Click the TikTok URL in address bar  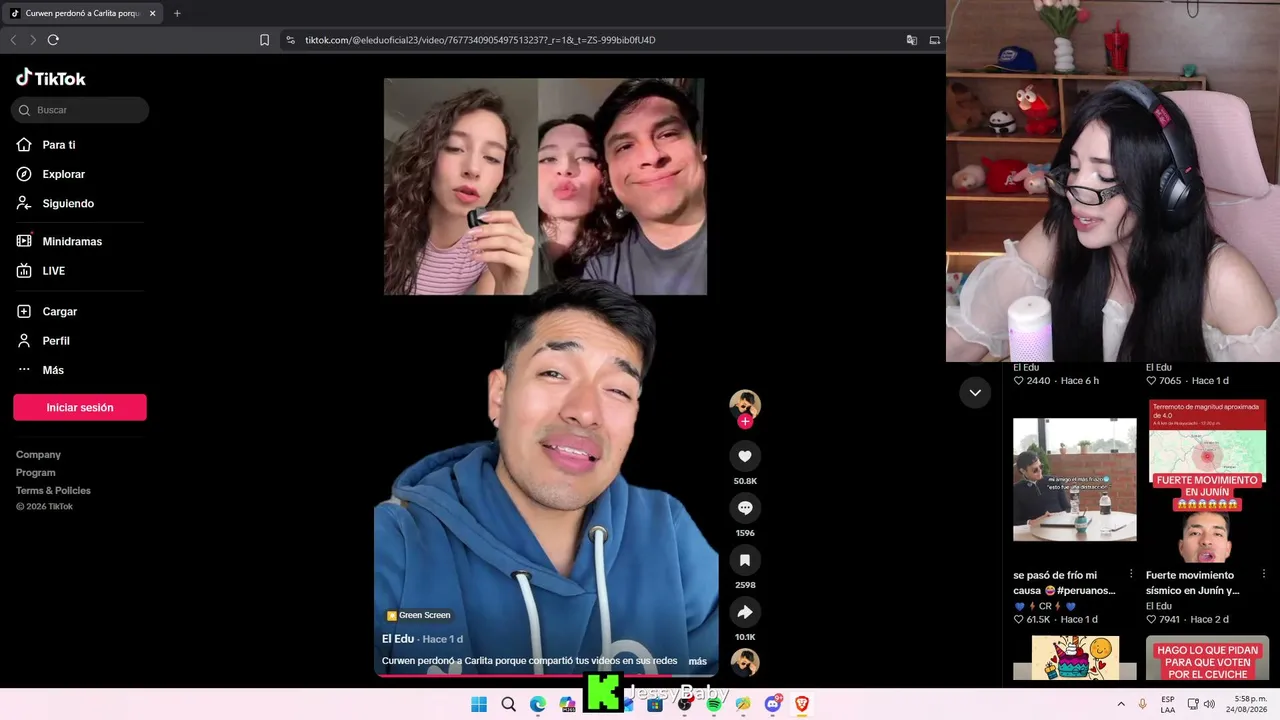(x=480, y=40)
